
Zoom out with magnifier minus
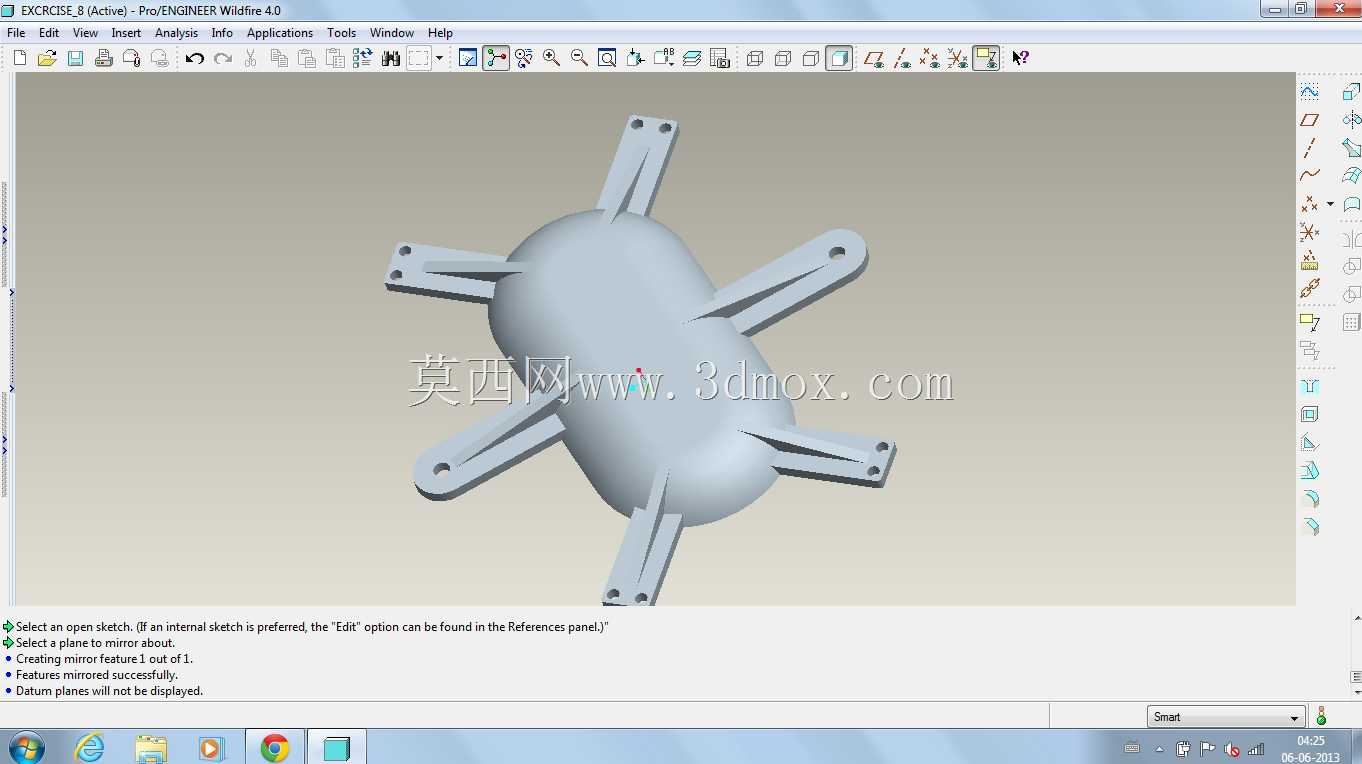pos(579,58)
